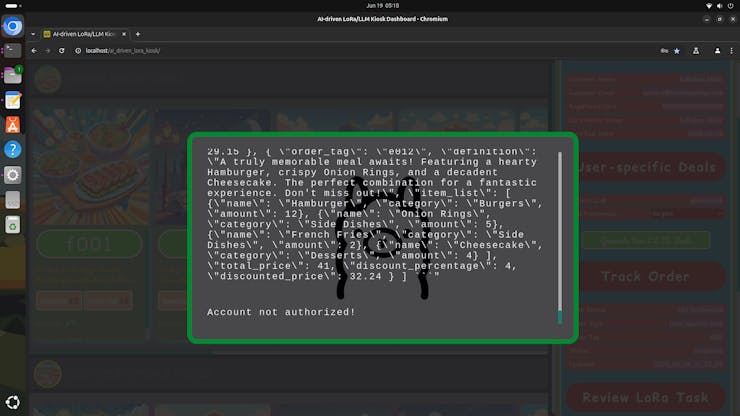Open Chromium browser in the dock
The image size is (740, 416).
[x=13, y=26]
